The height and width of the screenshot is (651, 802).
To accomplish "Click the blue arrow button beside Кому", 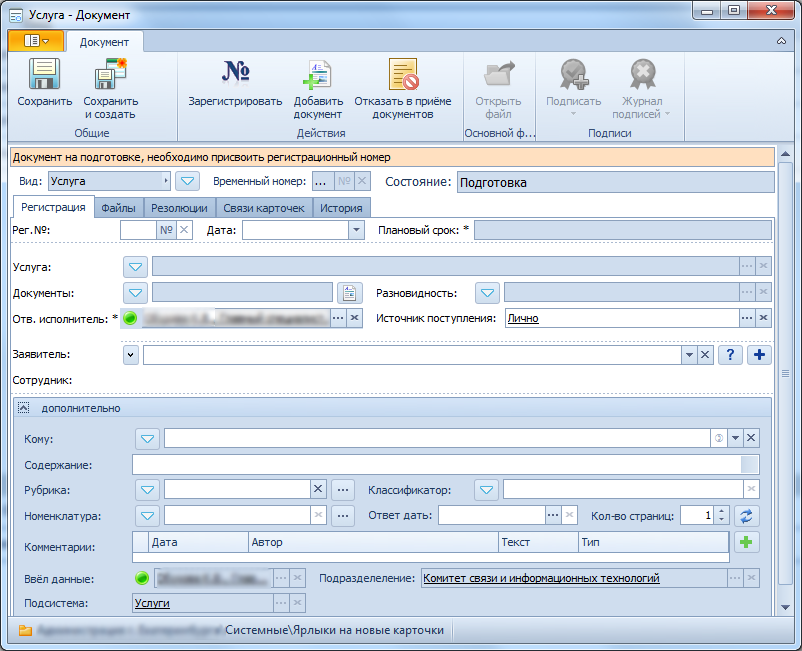I will click(147, 439).
